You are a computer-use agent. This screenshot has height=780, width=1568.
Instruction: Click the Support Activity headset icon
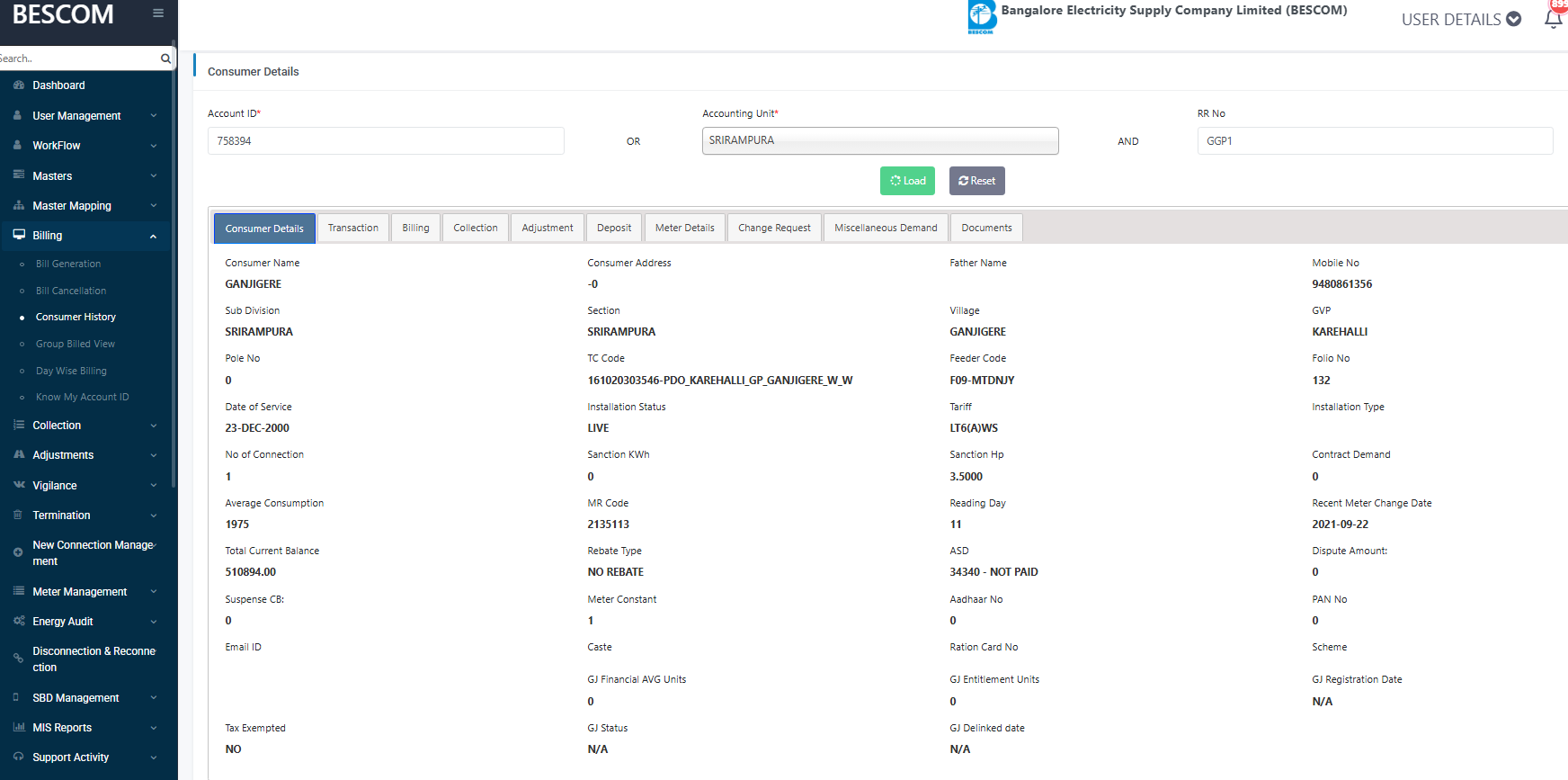pyautogui.click(x=19, y=757)
